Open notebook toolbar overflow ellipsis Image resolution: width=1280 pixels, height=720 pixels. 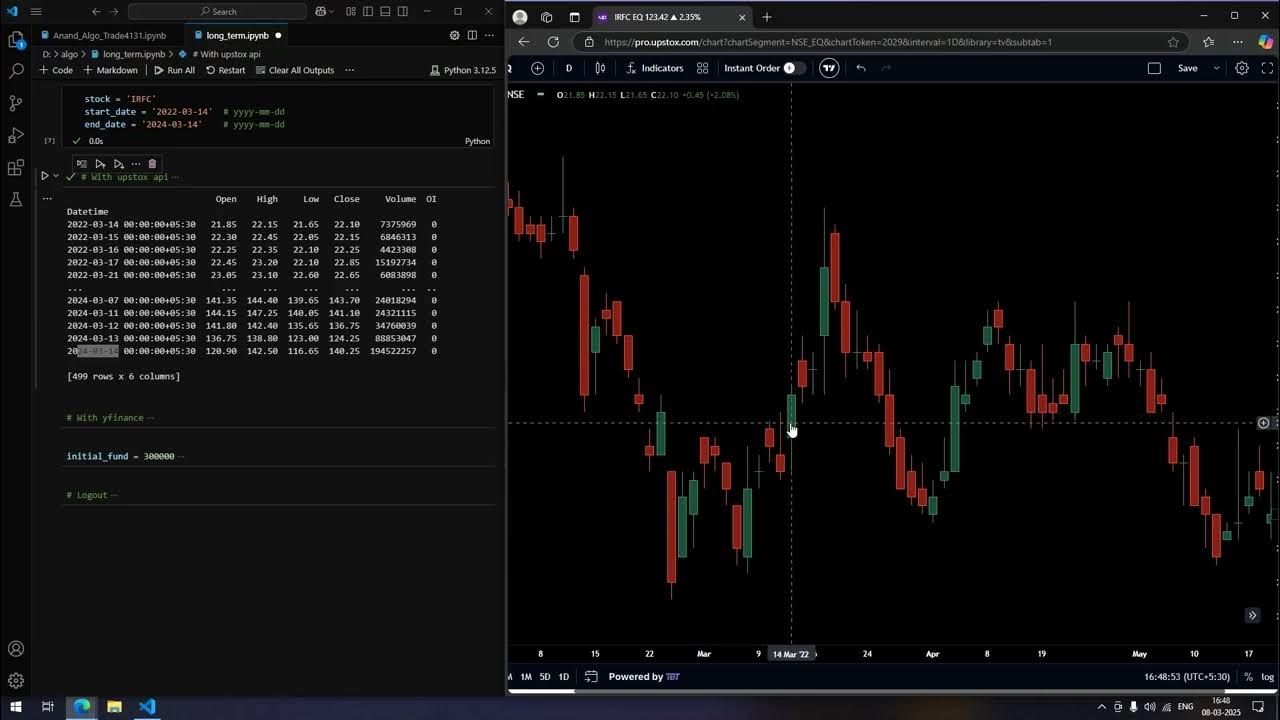click(349, 70)
